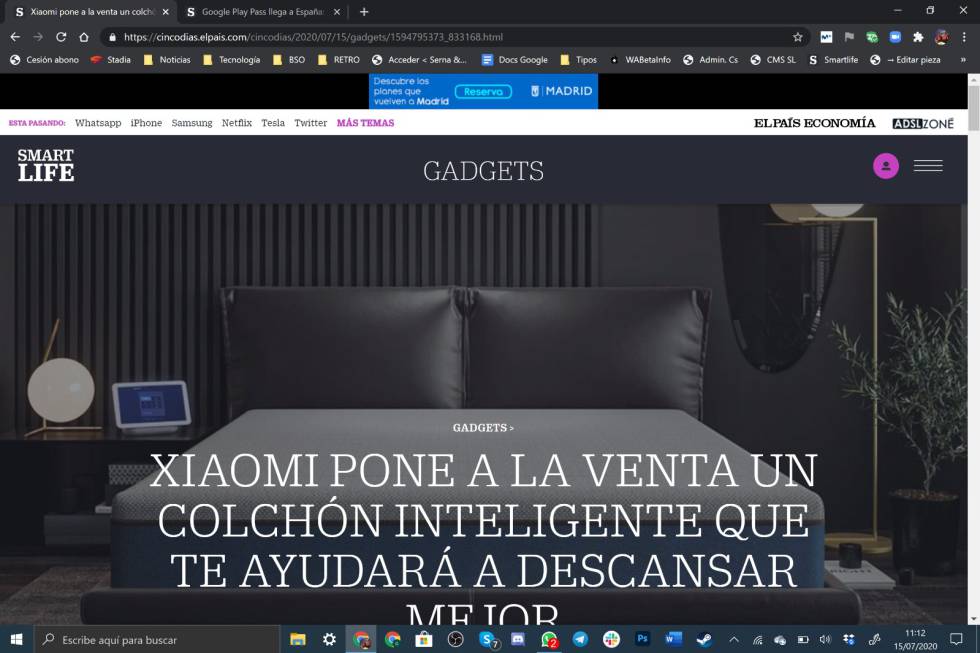Open the Movistar extension icon
Viewport: 980px width, 653px height.
[x=826, y=37]
